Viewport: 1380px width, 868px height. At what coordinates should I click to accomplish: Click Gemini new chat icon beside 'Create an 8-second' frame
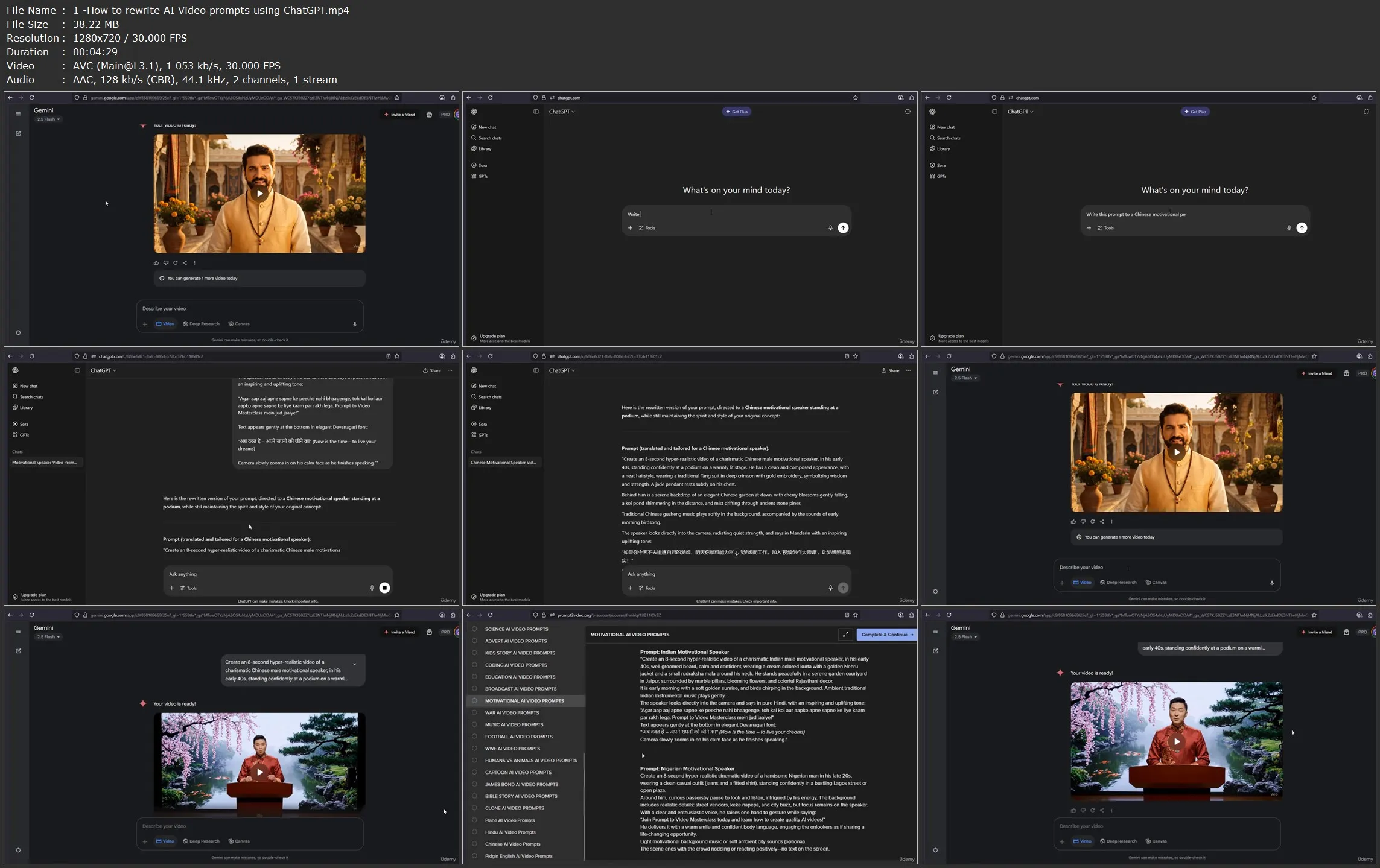point(18,651)
